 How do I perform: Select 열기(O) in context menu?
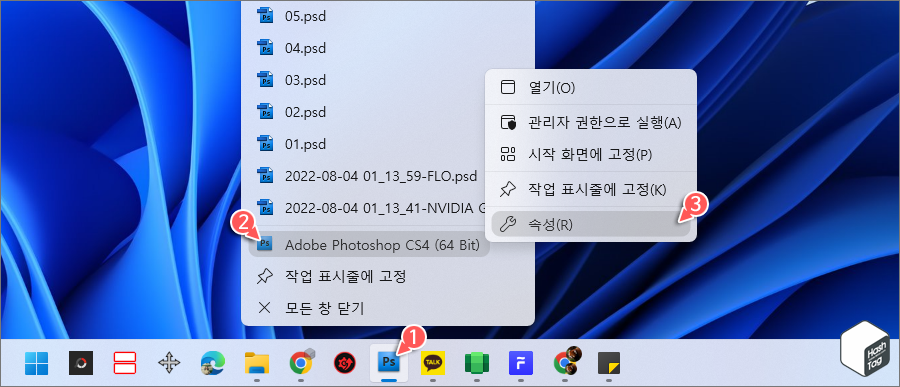coord(591,87)
